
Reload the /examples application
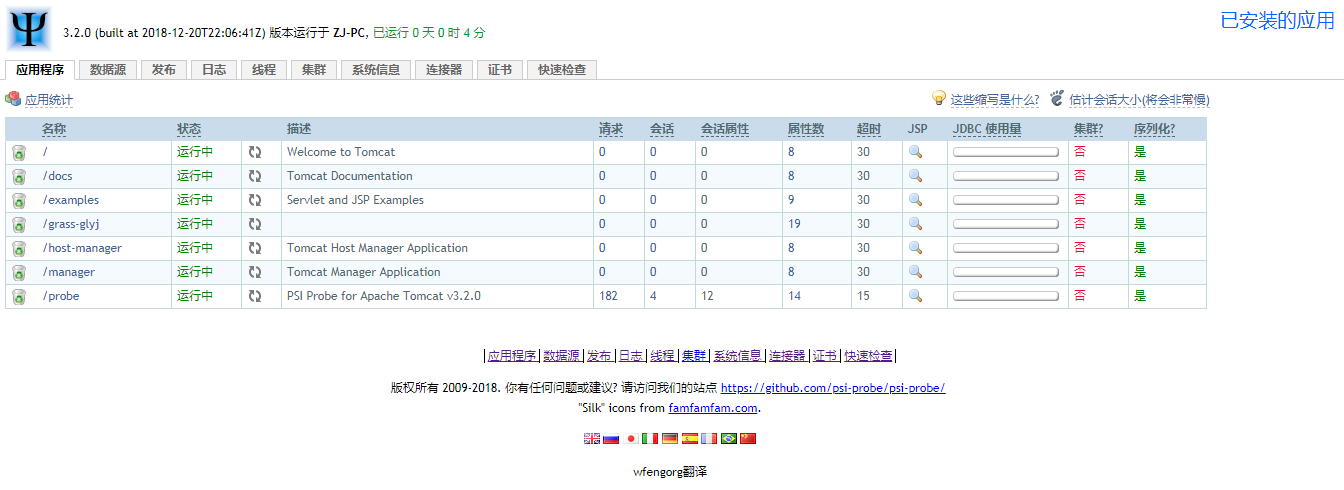[x=255, y=200]
